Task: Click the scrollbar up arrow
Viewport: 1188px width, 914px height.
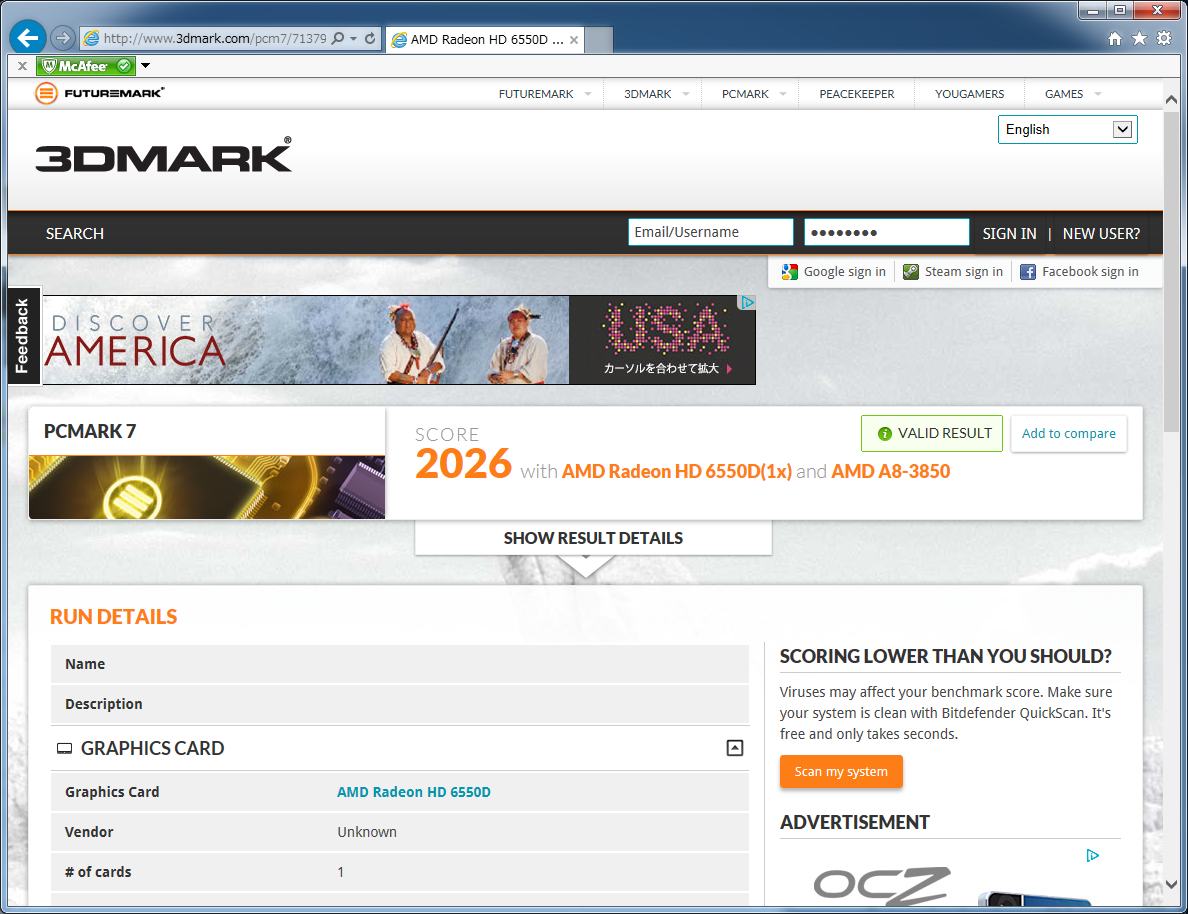Action: pos(1171,99)
